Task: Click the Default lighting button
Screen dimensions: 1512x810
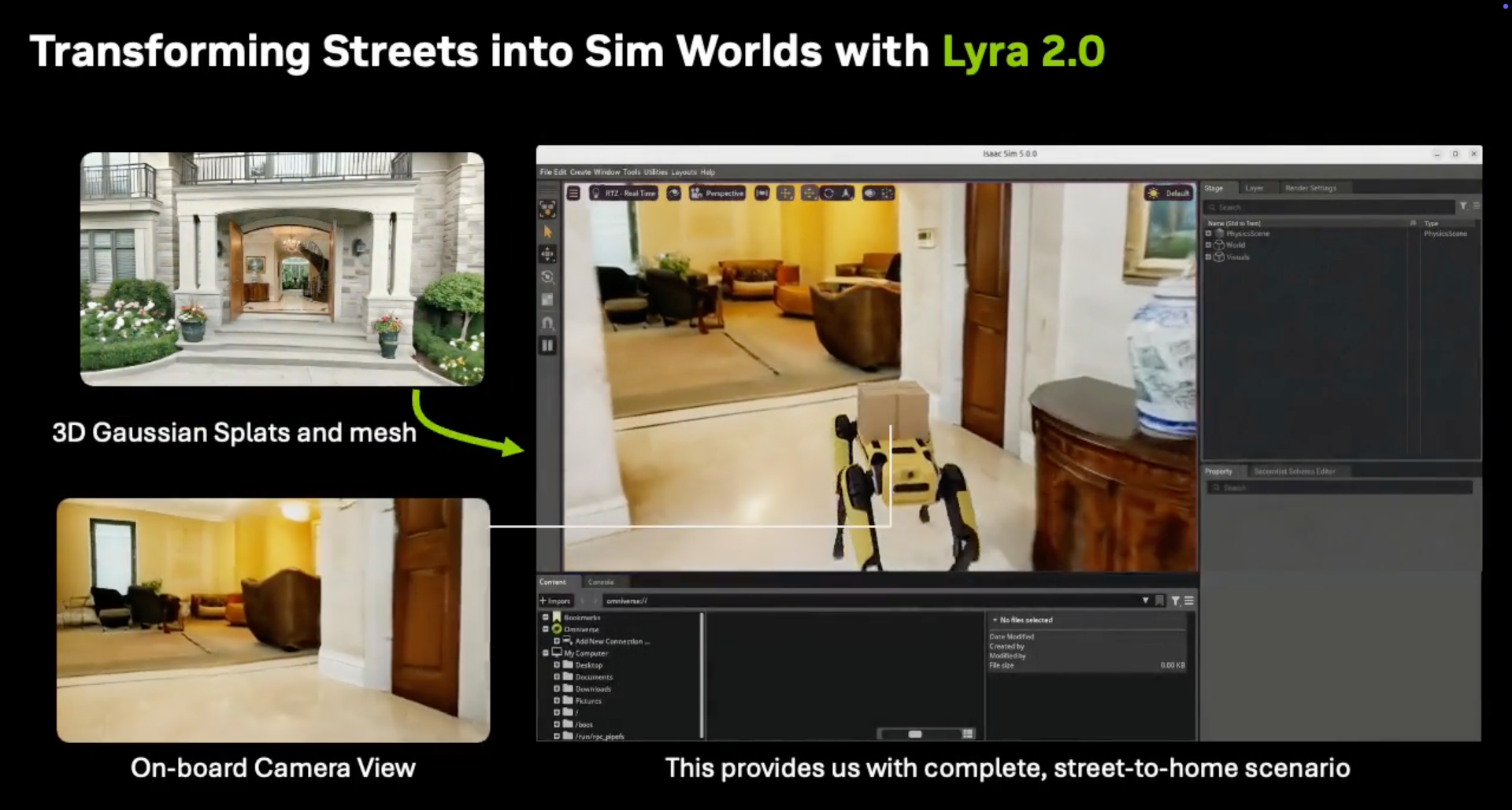Action: point(1169,193)
